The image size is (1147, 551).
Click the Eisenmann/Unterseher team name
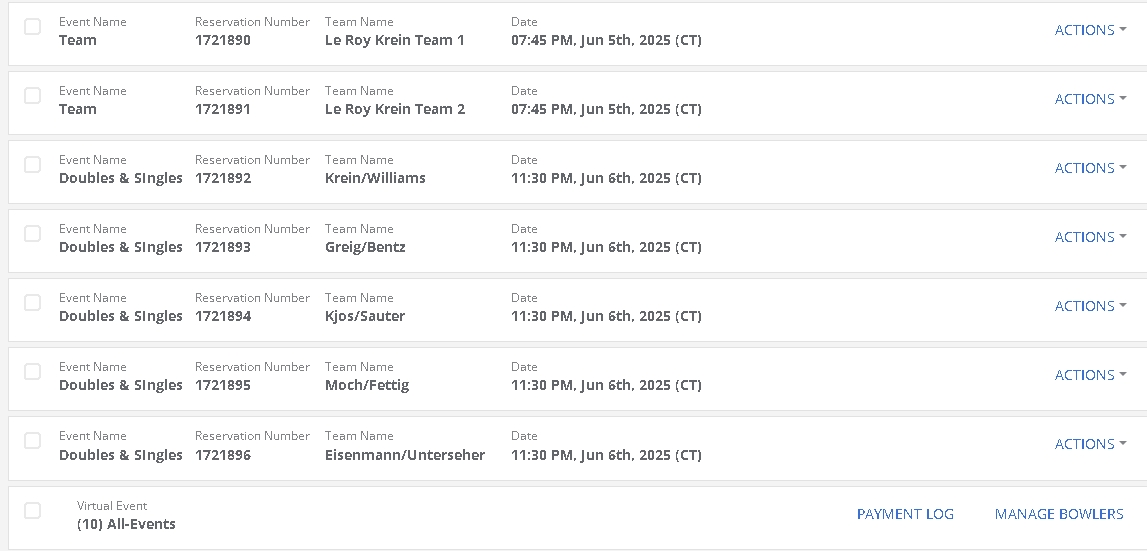tap(405, 455)
